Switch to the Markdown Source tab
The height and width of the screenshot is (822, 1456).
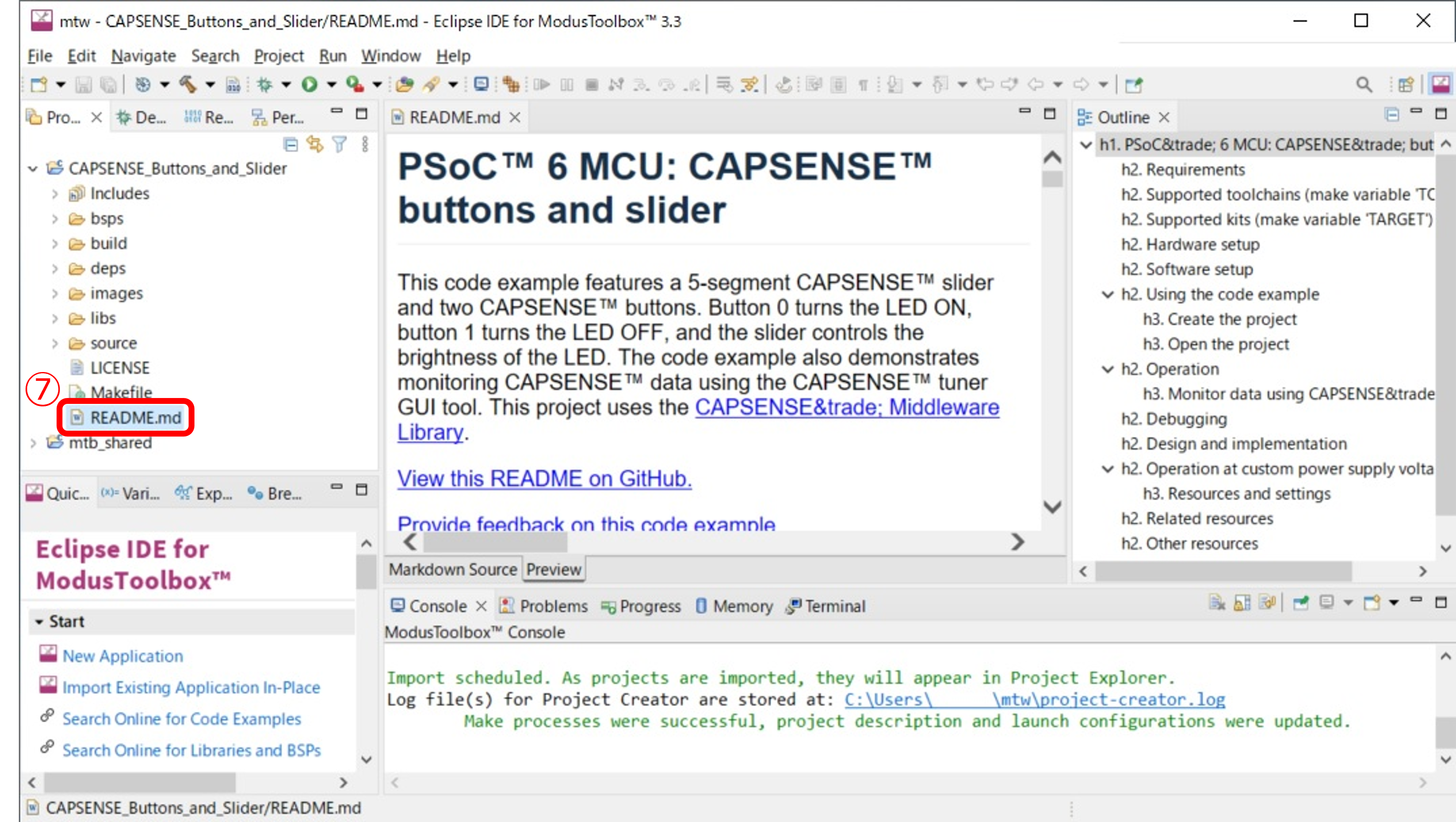pos(453,569)
